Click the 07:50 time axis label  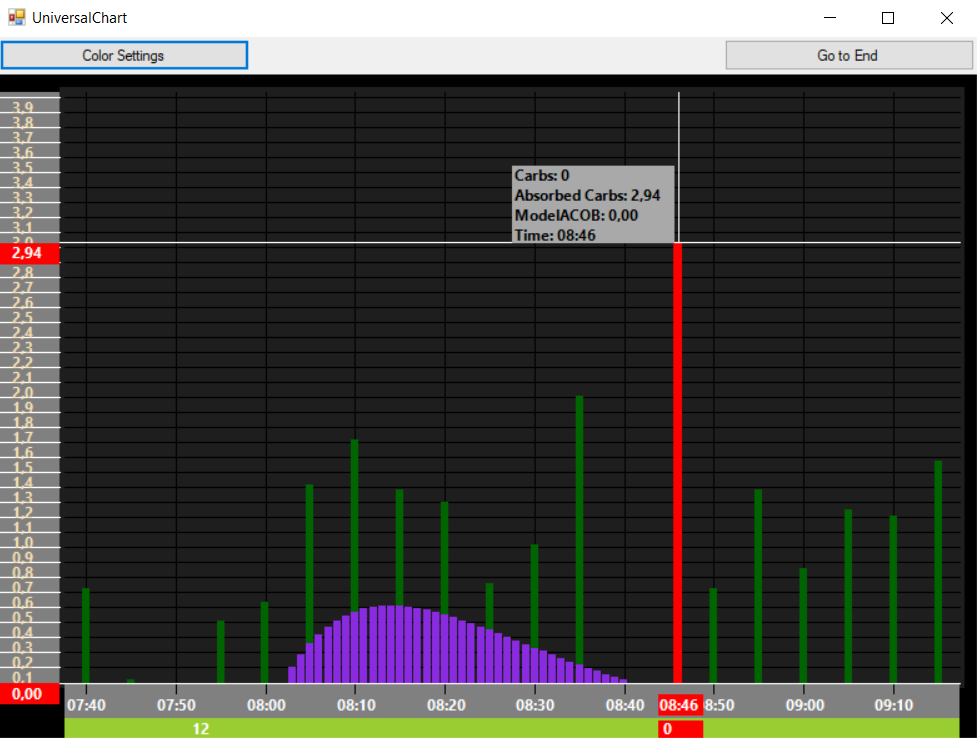point(176,705)
